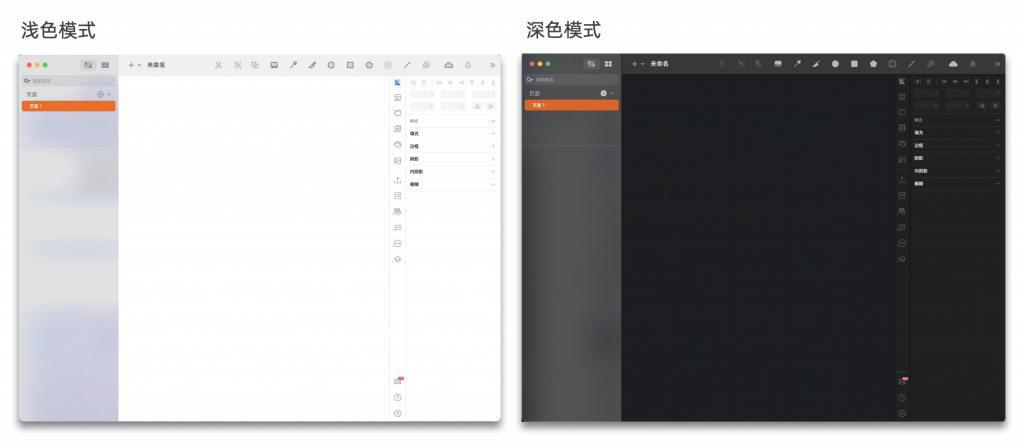Image resolution: width=1024 pixels, height=447 pixels.
Task: Select the arrow tool in light window toolbar
Action: click(x=293, y=65)
